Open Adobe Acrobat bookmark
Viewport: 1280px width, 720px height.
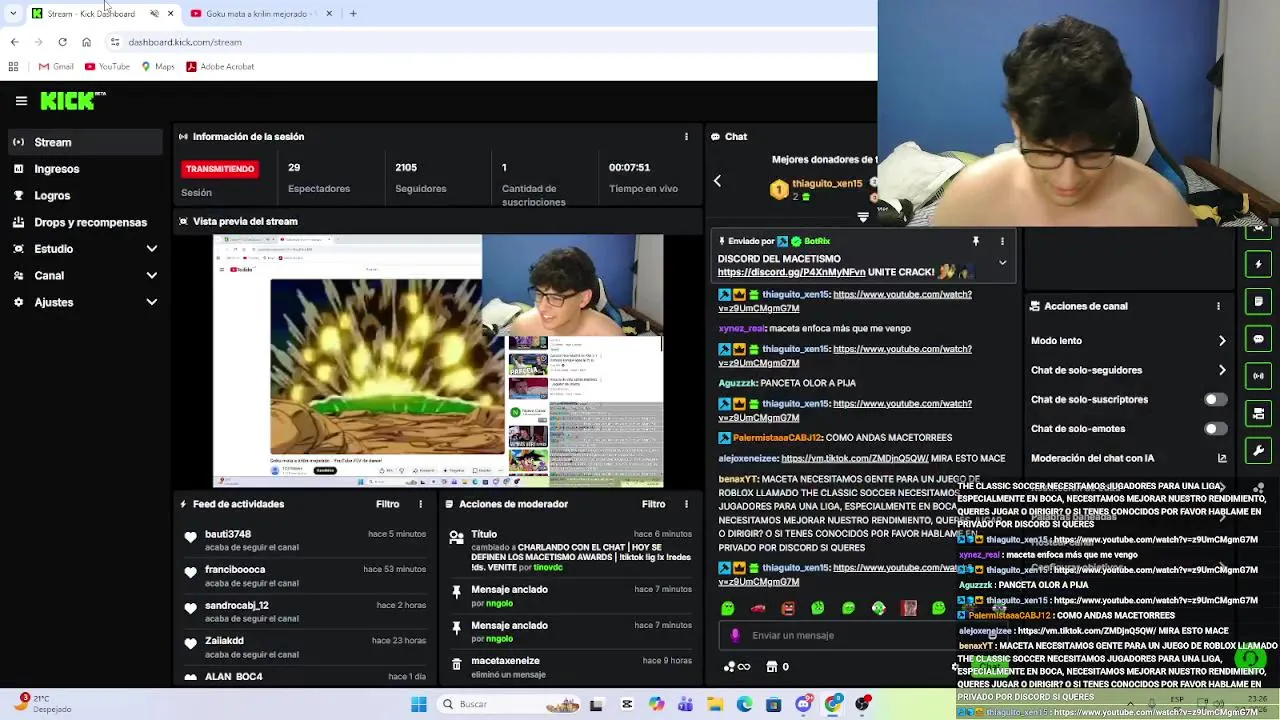pos(220,67)
